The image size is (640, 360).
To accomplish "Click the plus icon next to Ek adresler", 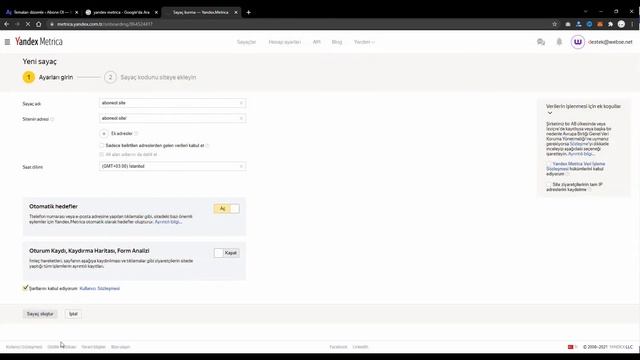I will point(104,133).
